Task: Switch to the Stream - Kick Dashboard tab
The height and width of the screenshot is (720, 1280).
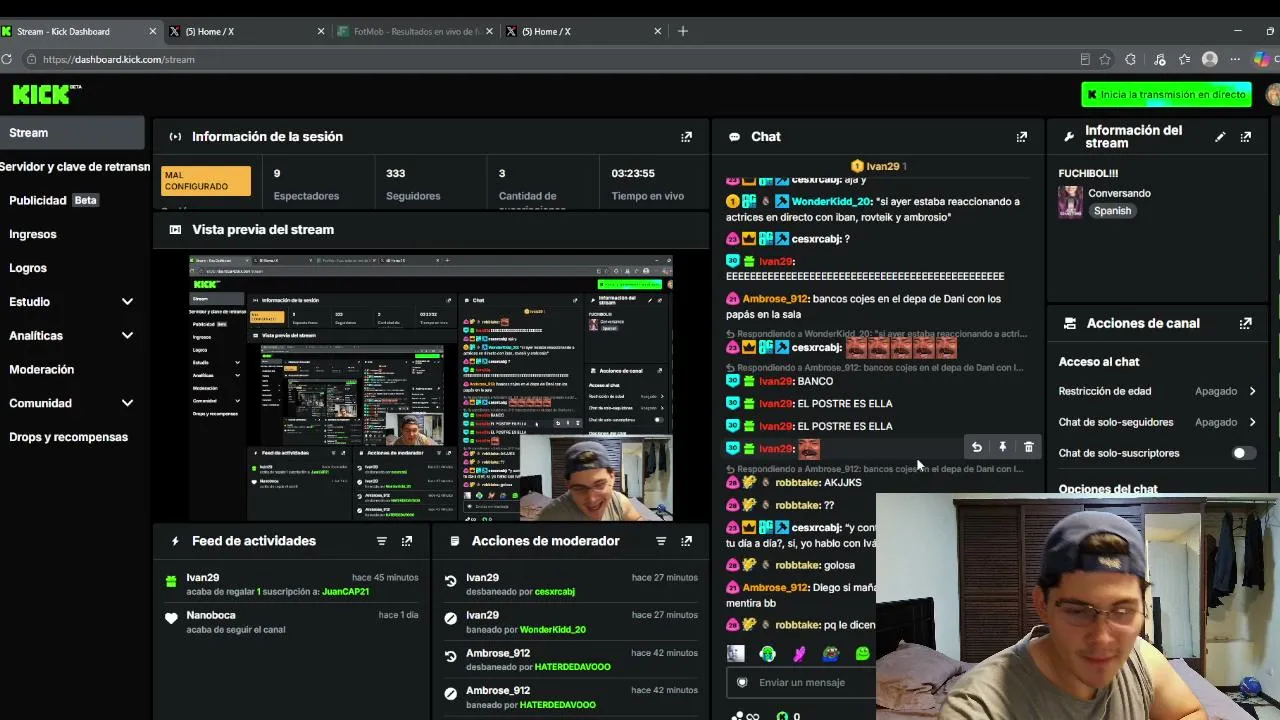Action: [x=80, y=31]
